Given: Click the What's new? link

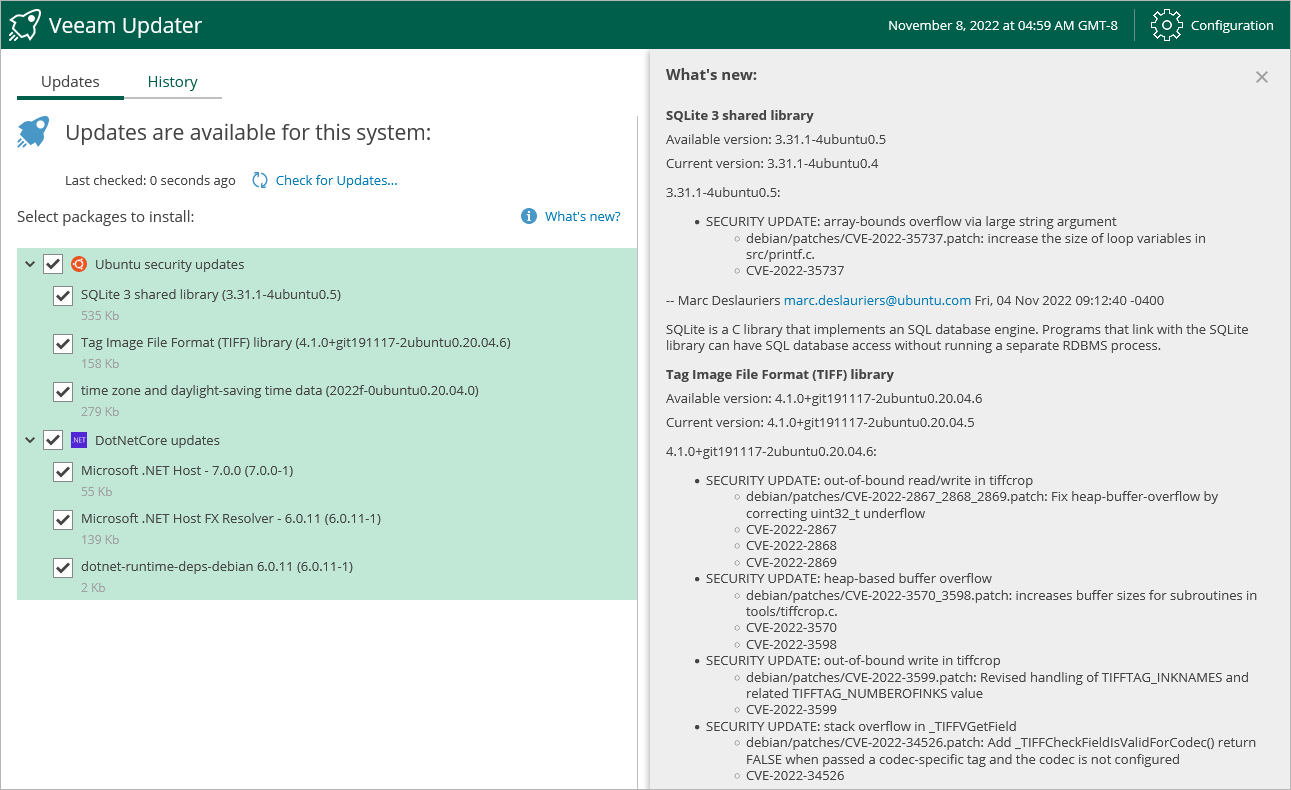Looking at the screenshot, I should tap(582, 216).
